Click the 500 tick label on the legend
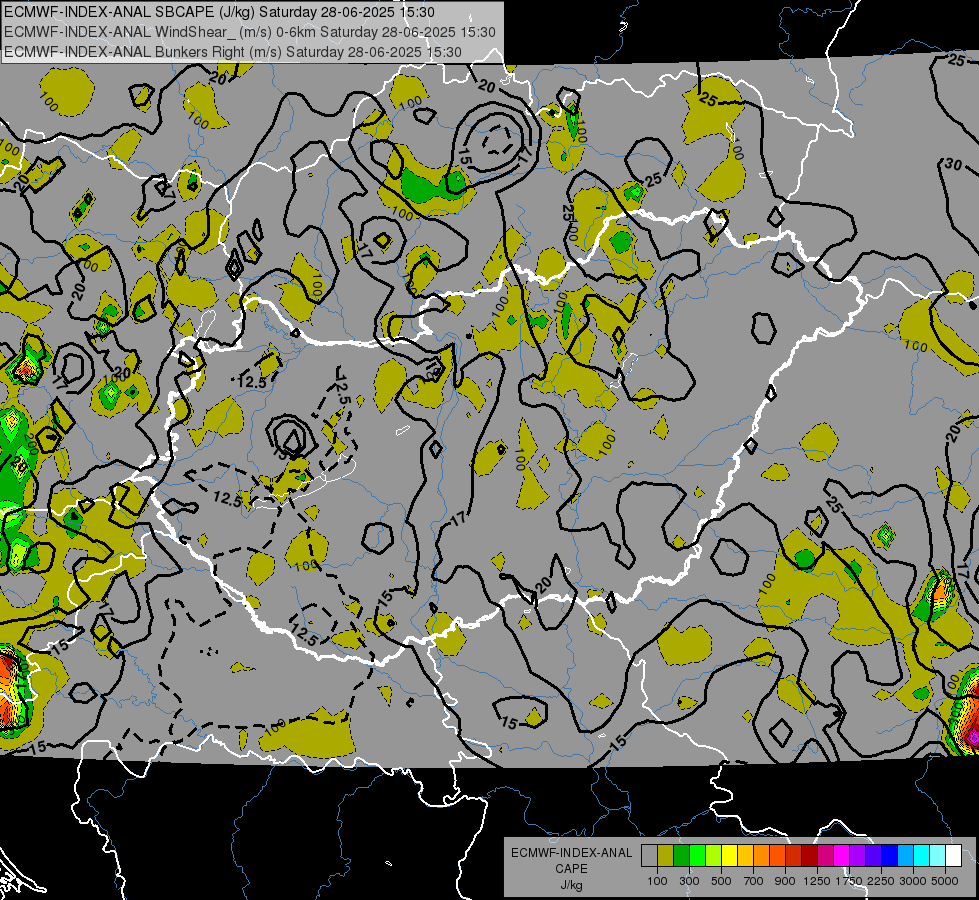This screenshot has height=900, width=979. tap(721, 881)
